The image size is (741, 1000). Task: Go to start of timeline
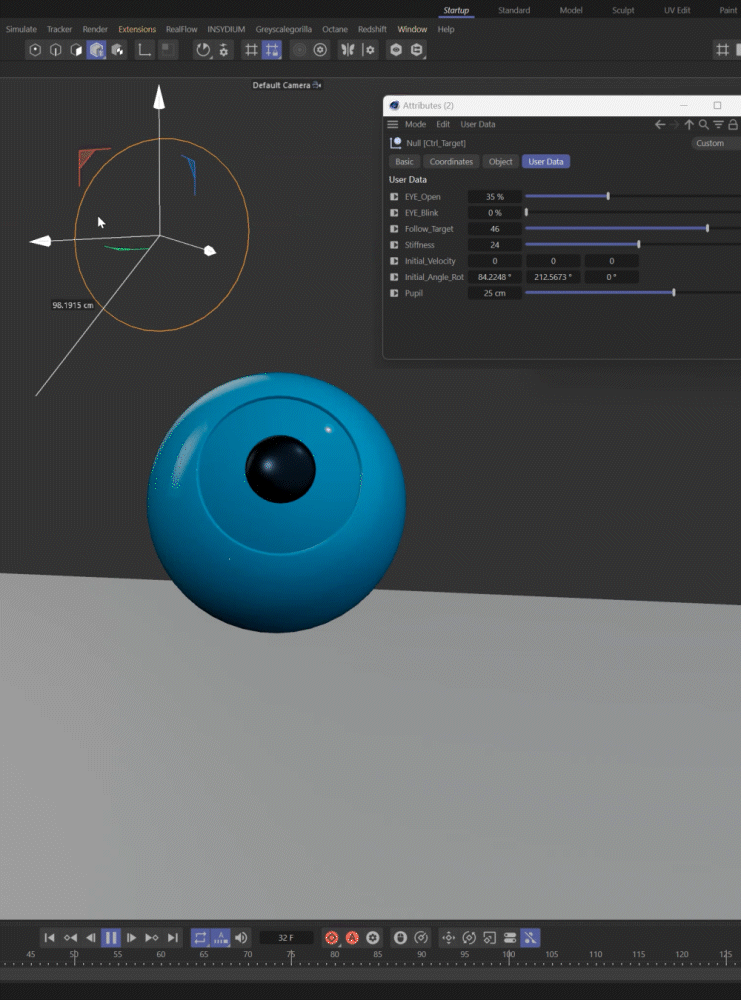click(49, 938)
